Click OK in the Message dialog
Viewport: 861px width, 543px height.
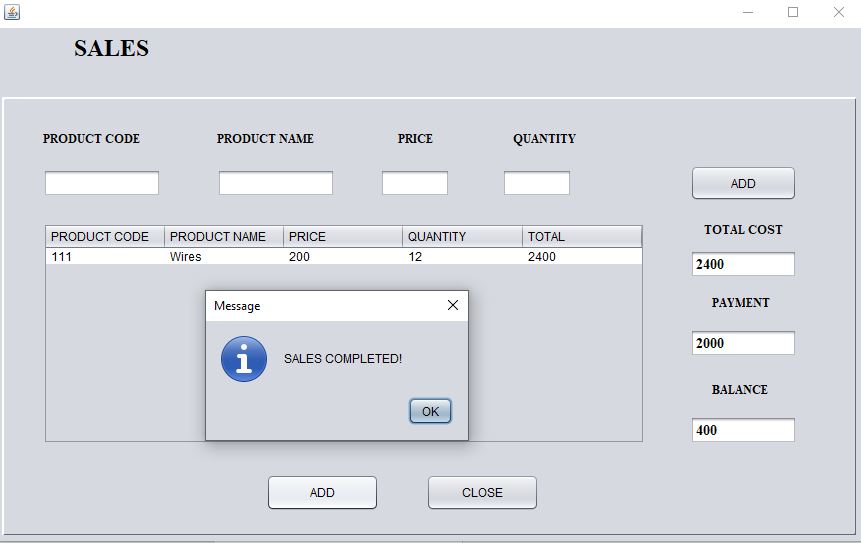[x=430, y=411]
